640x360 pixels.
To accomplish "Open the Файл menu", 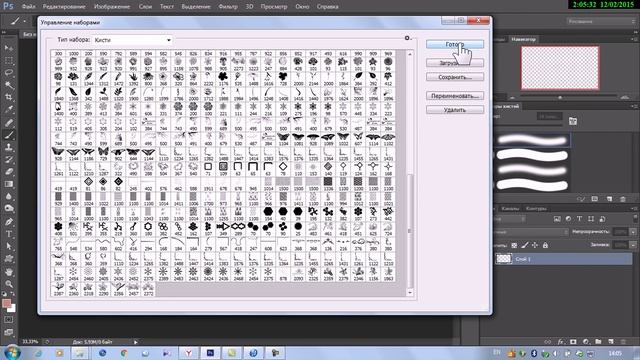I will 28,7.
